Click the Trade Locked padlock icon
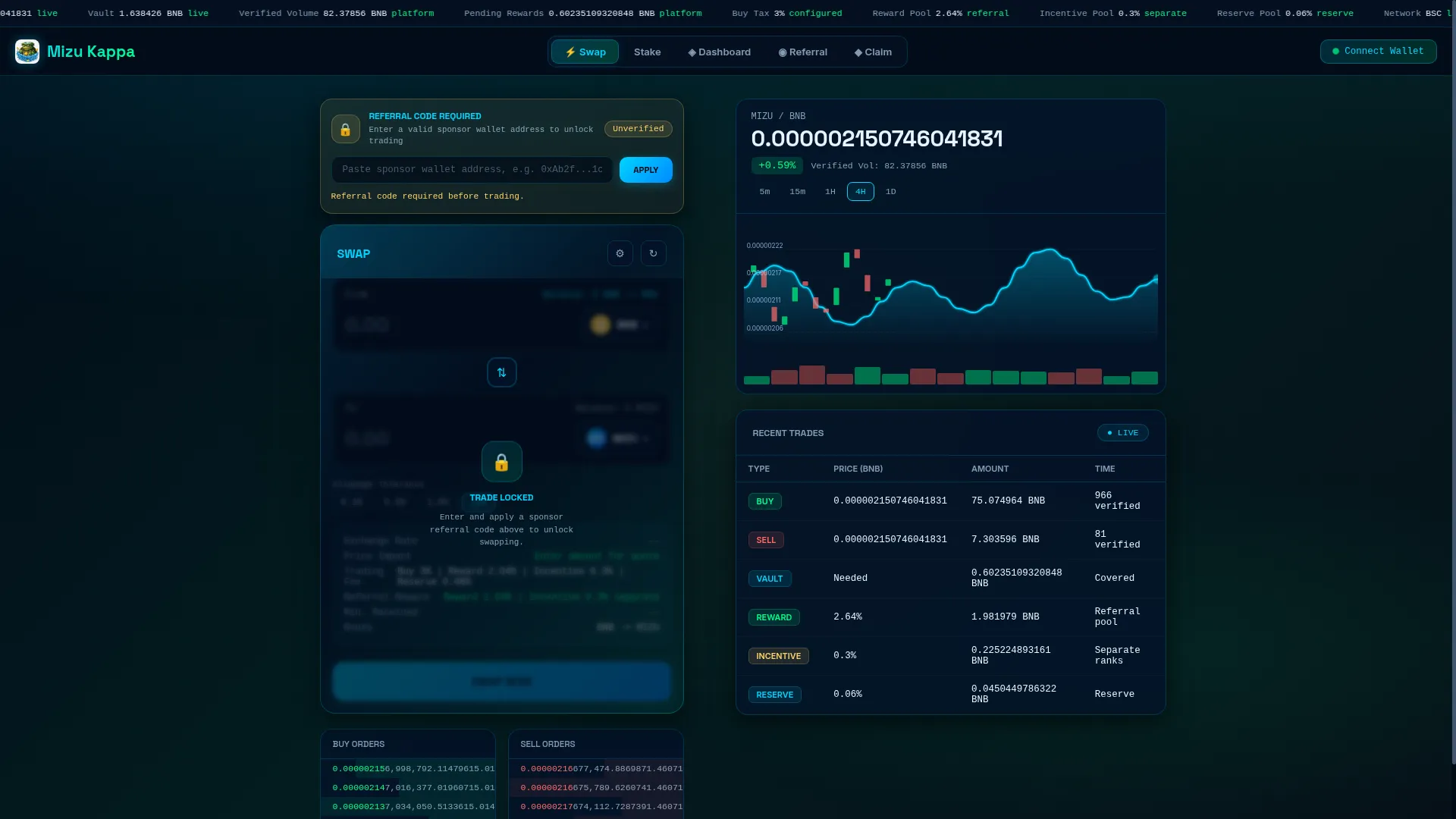The image size is (1456, 819). pyautogui.click(x=502, y=462)
